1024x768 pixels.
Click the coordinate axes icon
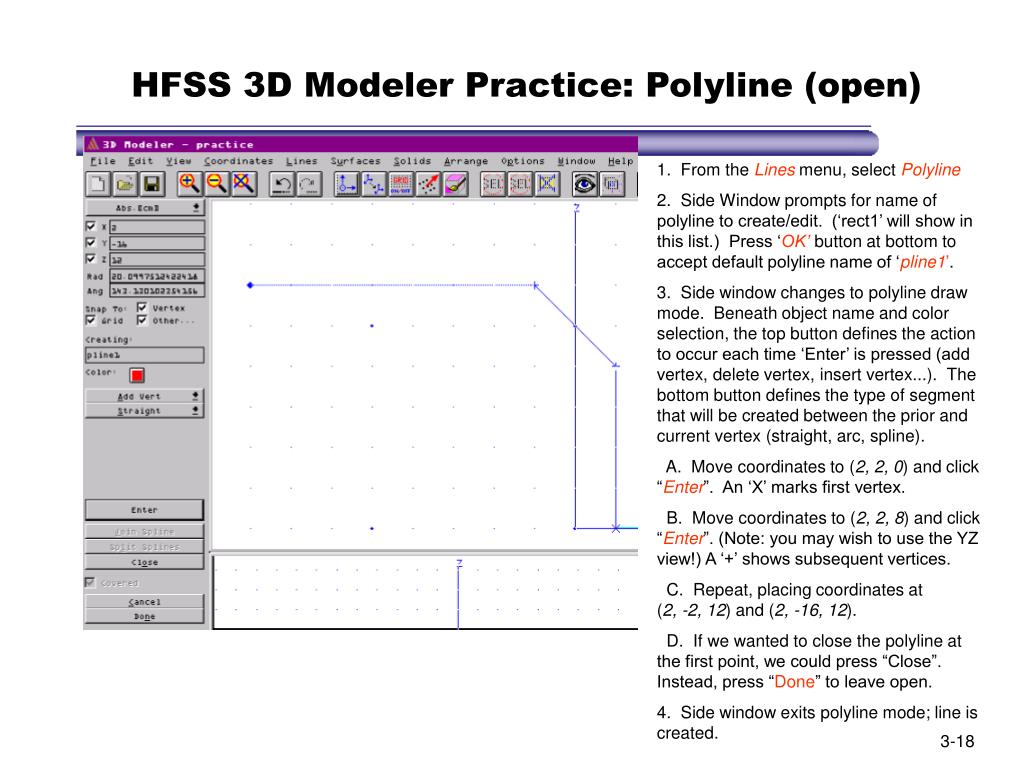pyautogui.click(x=346, y=184)
